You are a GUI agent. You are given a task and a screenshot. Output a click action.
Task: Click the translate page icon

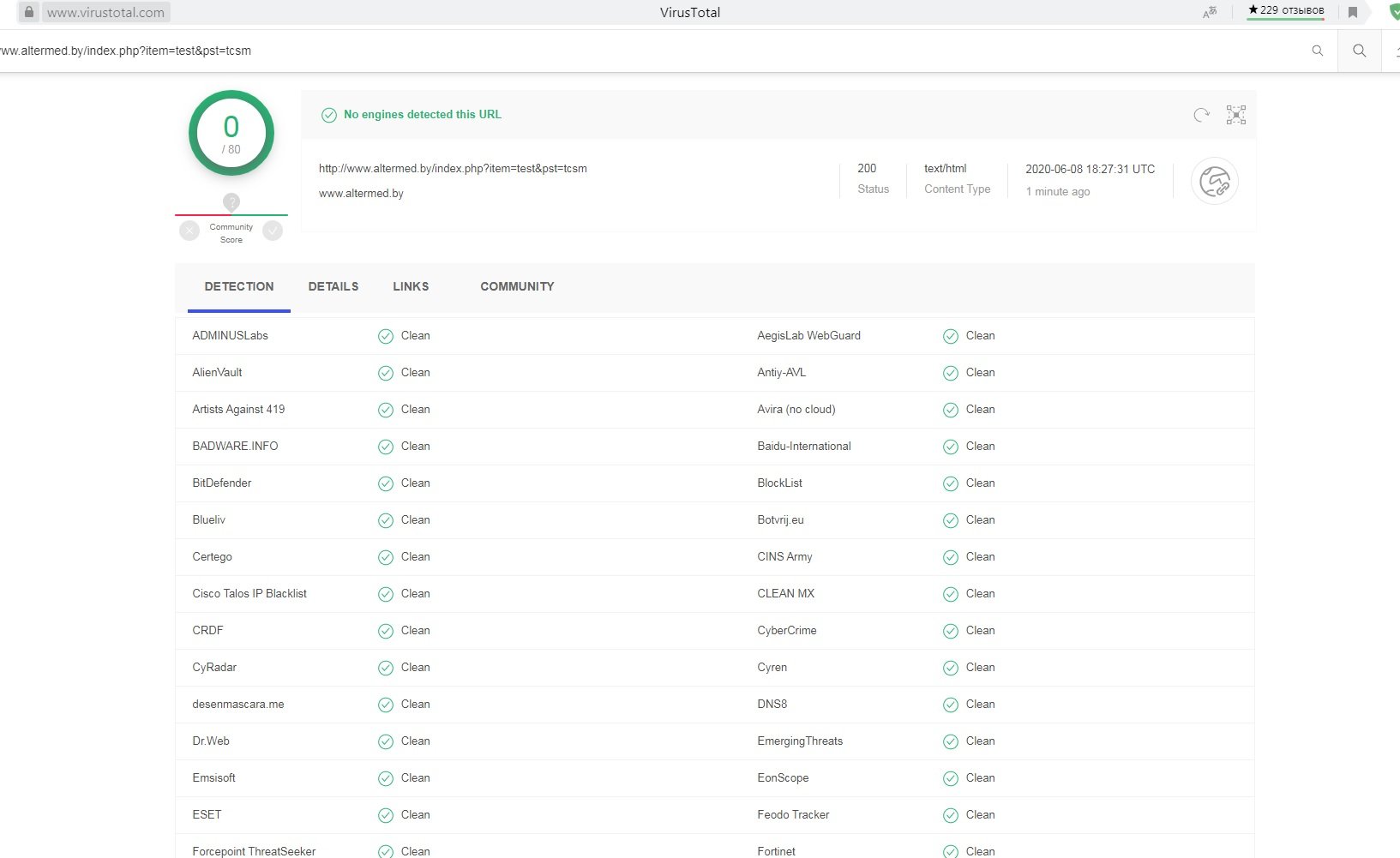pyautogui.click(x=1210, y=12)
